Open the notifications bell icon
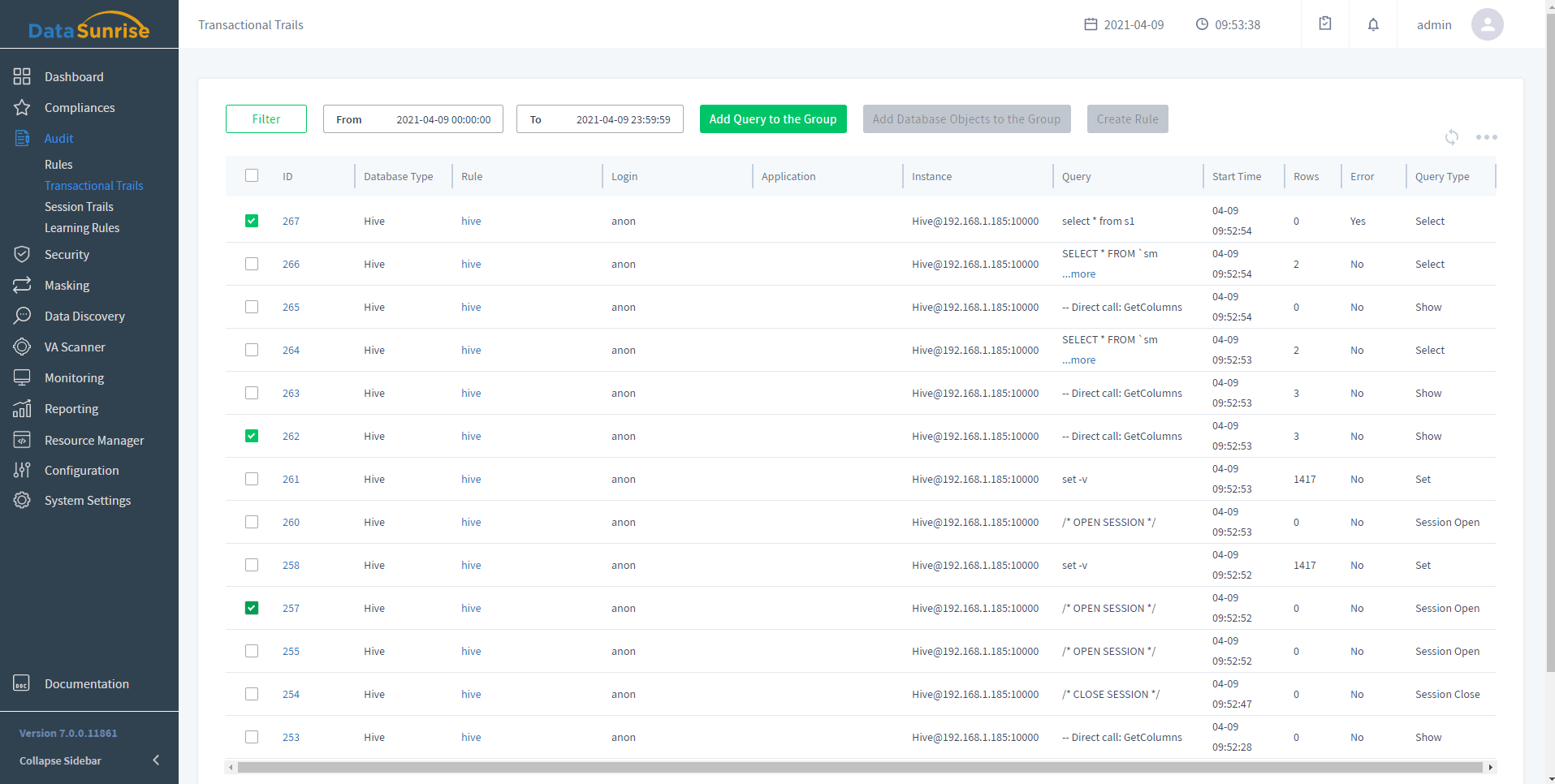Image resolution: width=1555 pixels, height=784 pixels. pyautogui.click(x=1372, y=24)
